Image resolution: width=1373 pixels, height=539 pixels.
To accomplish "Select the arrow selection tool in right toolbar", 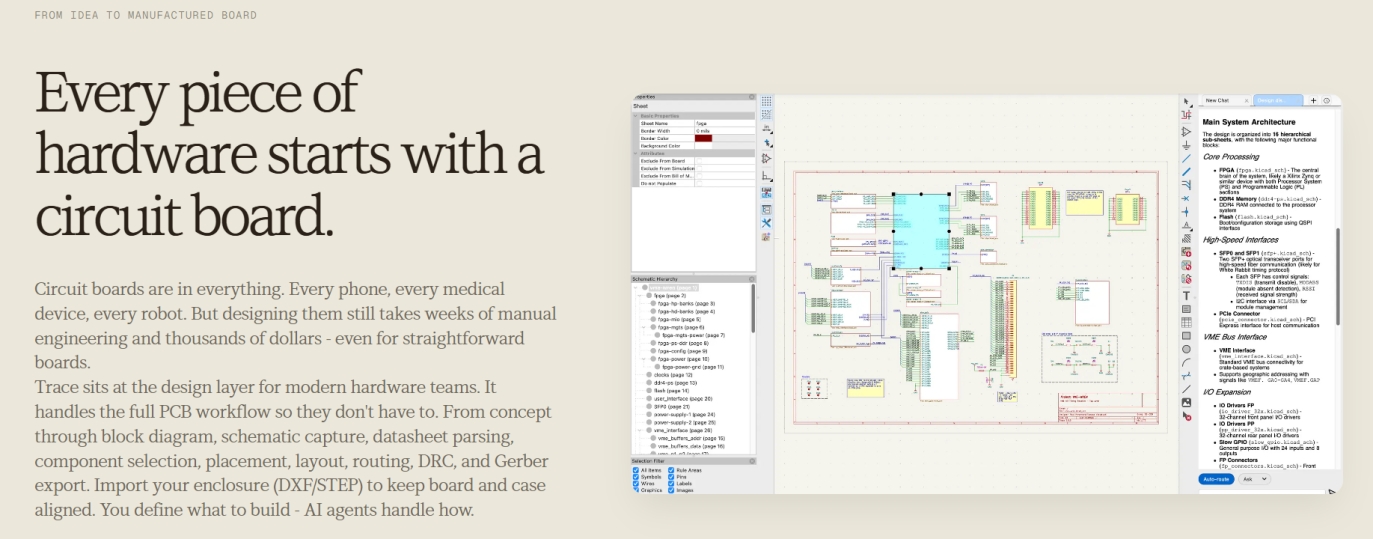I will pyautogui.click(x=1187, y=101).
